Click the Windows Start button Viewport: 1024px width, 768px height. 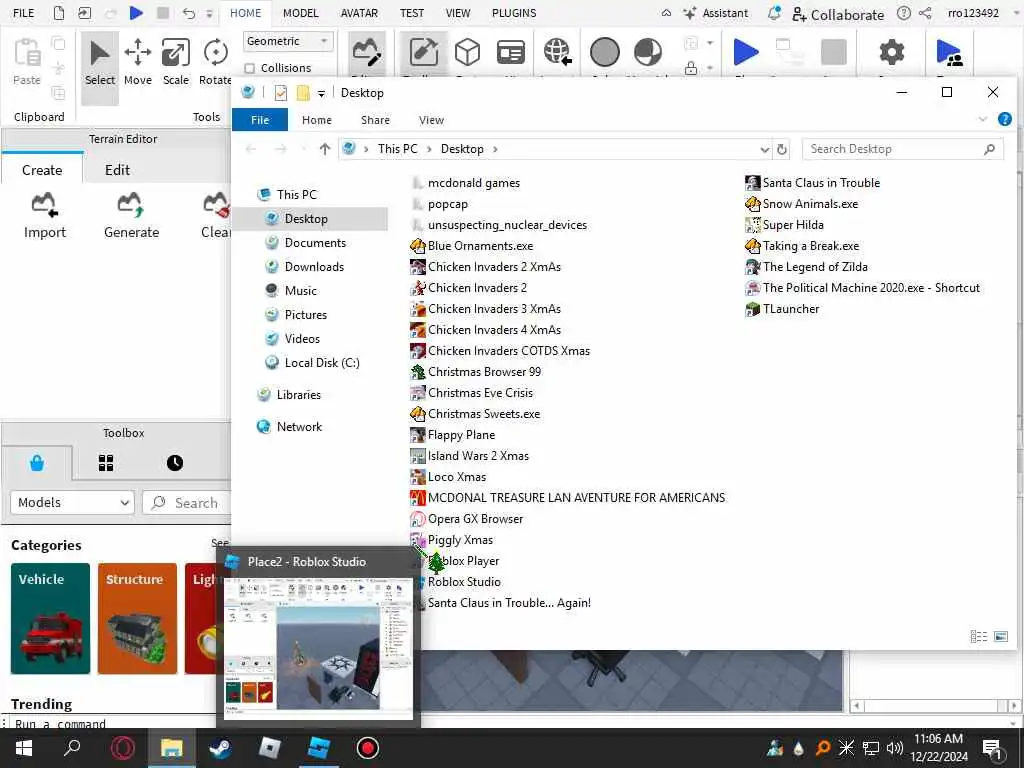click(24, 748)
